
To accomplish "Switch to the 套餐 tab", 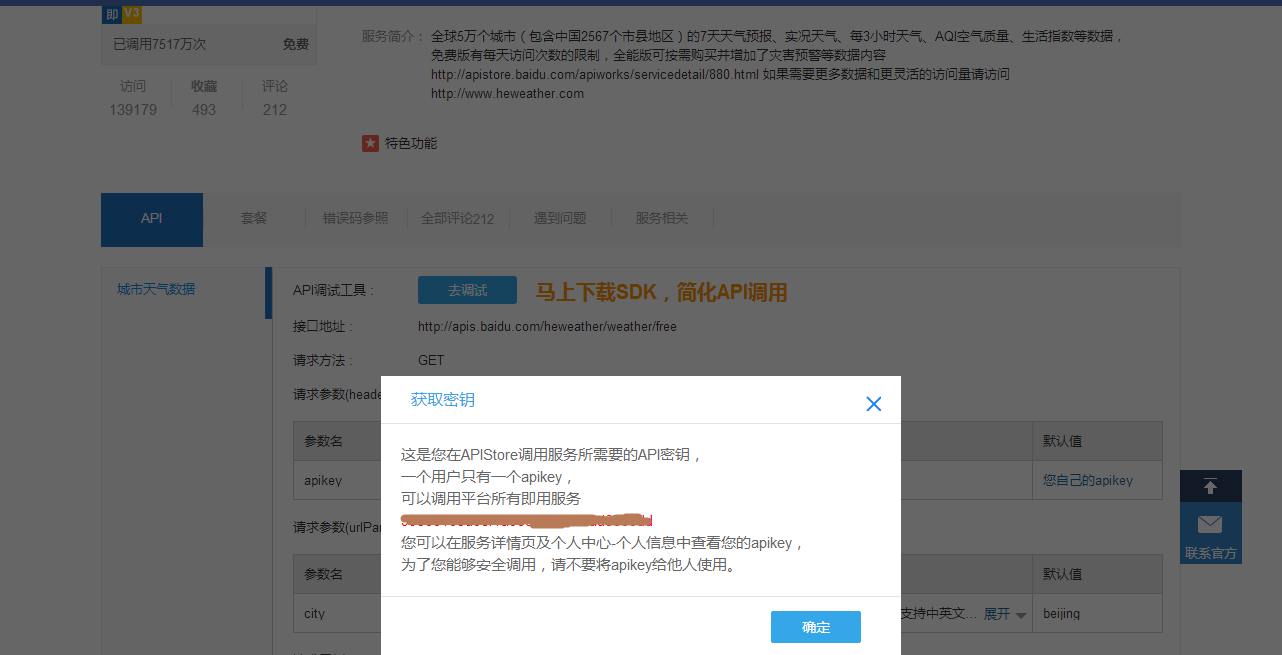I will [253, 219].
